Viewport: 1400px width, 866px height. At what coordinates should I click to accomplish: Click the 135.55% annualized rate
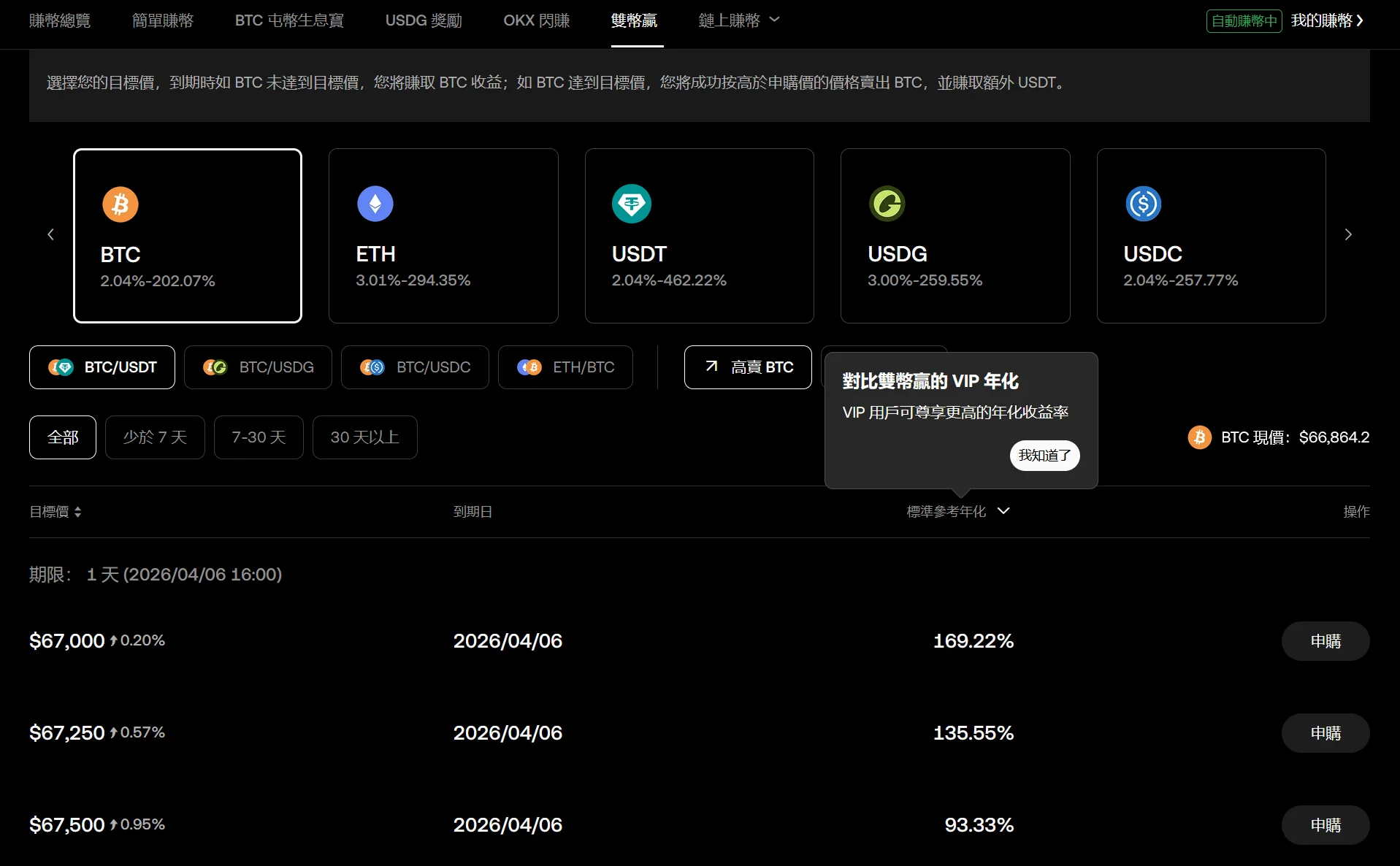(x=974, y=733)
